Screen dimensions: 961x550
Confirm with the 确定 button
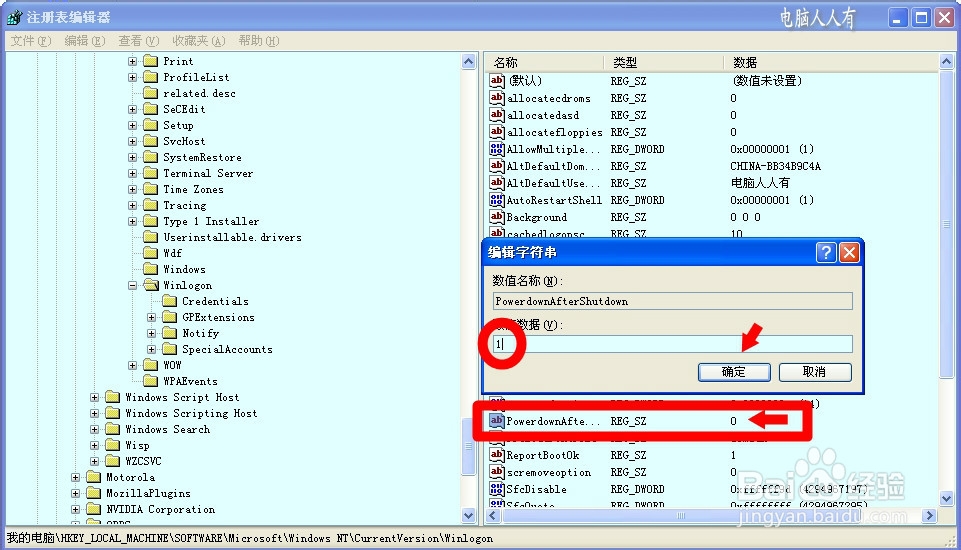pos(734,372)
